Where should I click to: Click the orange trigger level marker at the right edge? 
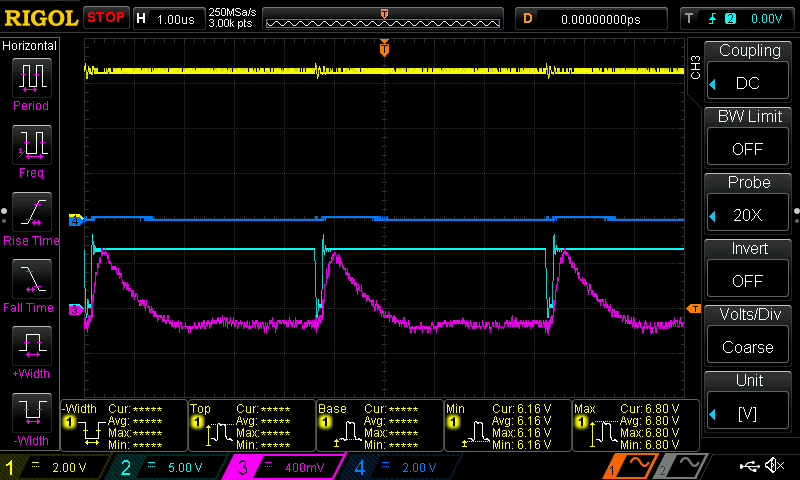tap(694, 309)
